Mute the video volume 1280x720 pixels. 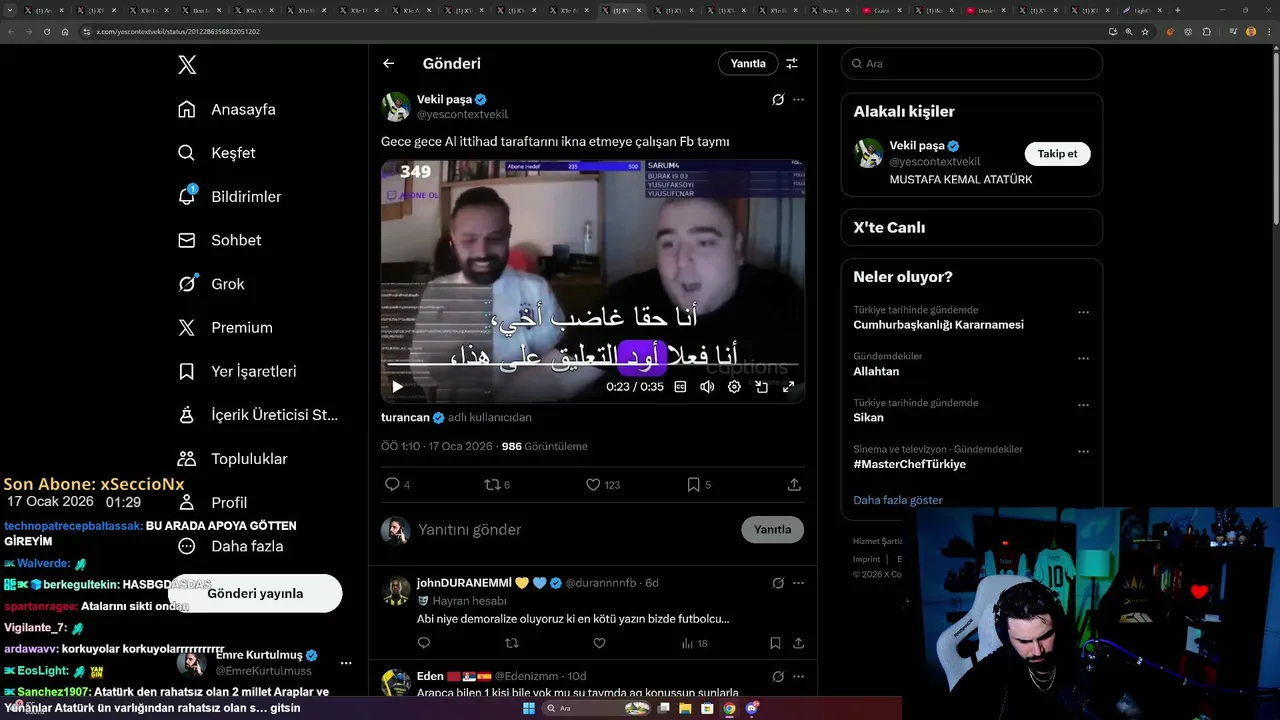tap(707, 386)
